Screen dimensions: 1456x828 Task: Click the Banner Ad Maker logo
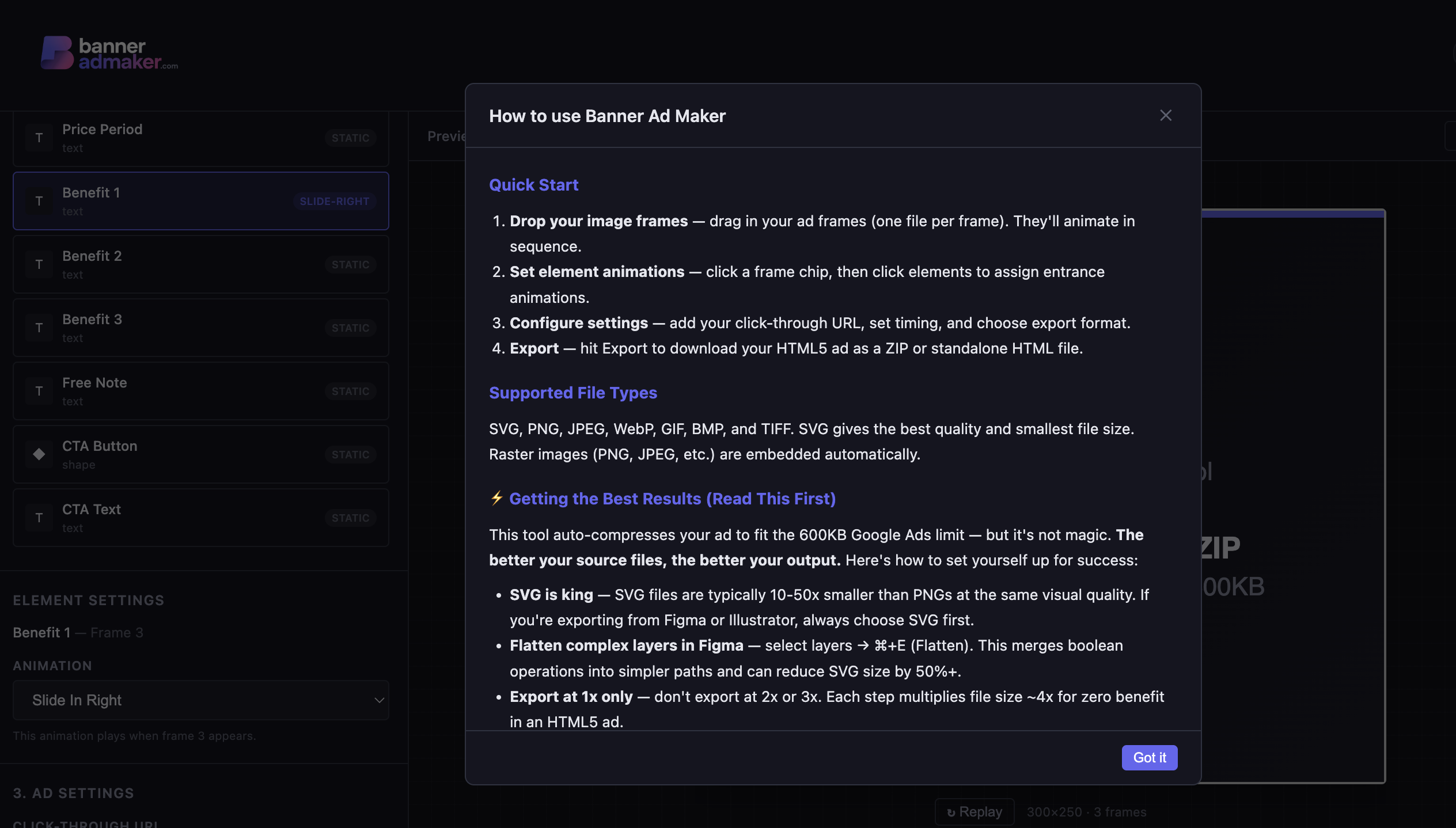click(x=109, y=54)
